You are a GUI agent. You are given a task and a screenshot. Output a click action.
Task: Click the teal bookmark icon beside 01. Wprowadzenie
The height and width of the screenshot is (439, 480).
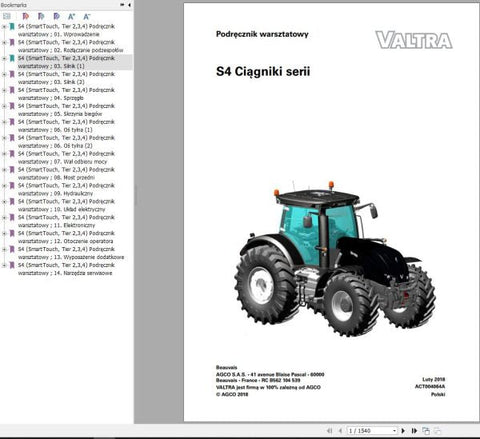pos(12,26)
